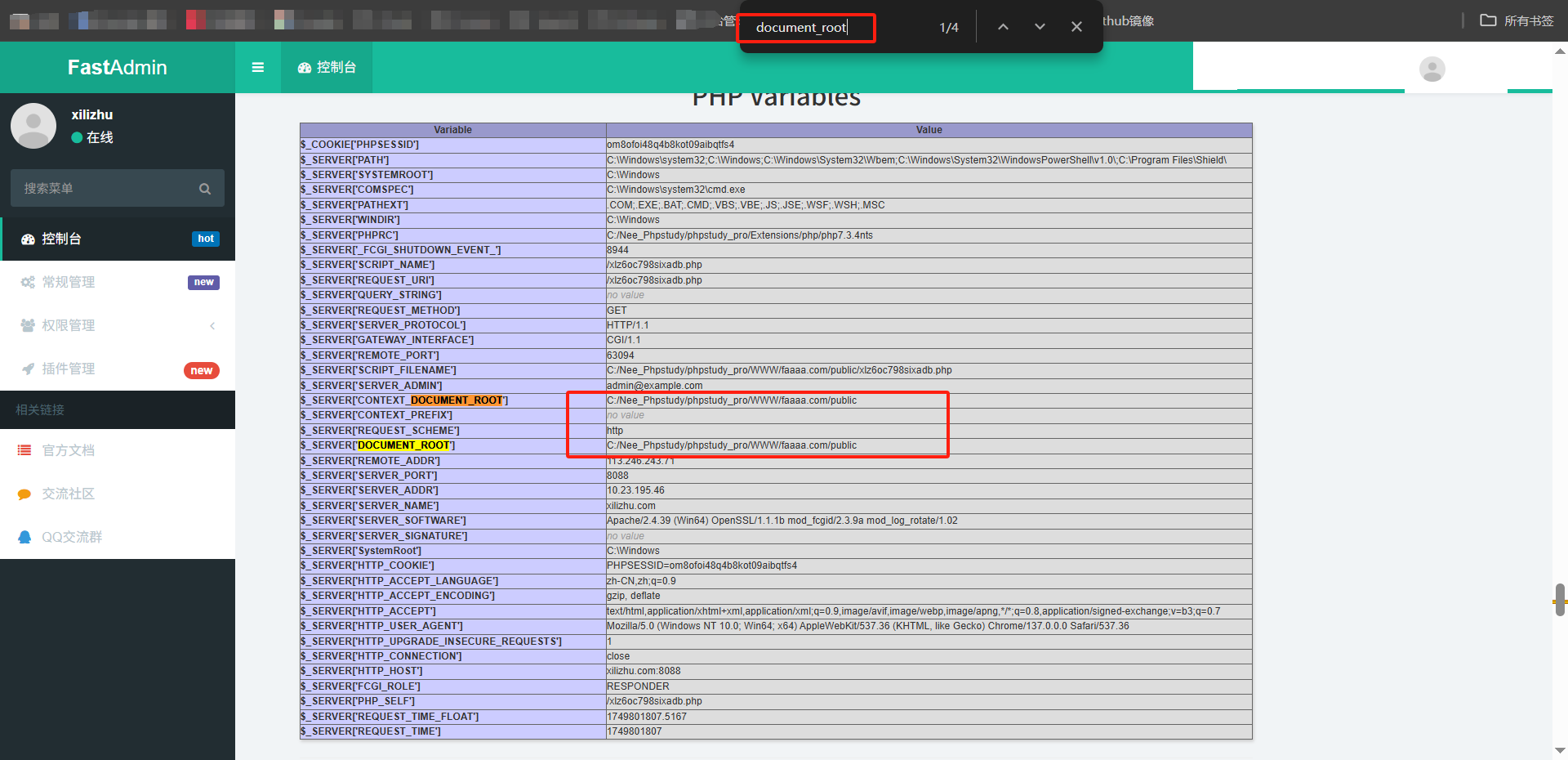Select the $_SERVER['HTTP_USER_AGENT'] variable cell
This screenshot has height=760, width=1568.
pyautogui.click(x=453, y=626)
